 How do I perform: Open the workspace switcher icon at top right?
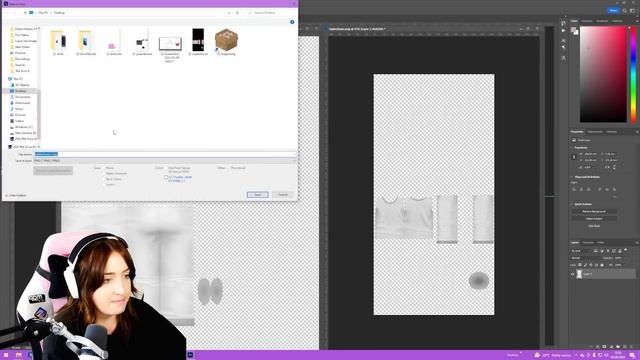pyautogui.click(x=632, y=11)
